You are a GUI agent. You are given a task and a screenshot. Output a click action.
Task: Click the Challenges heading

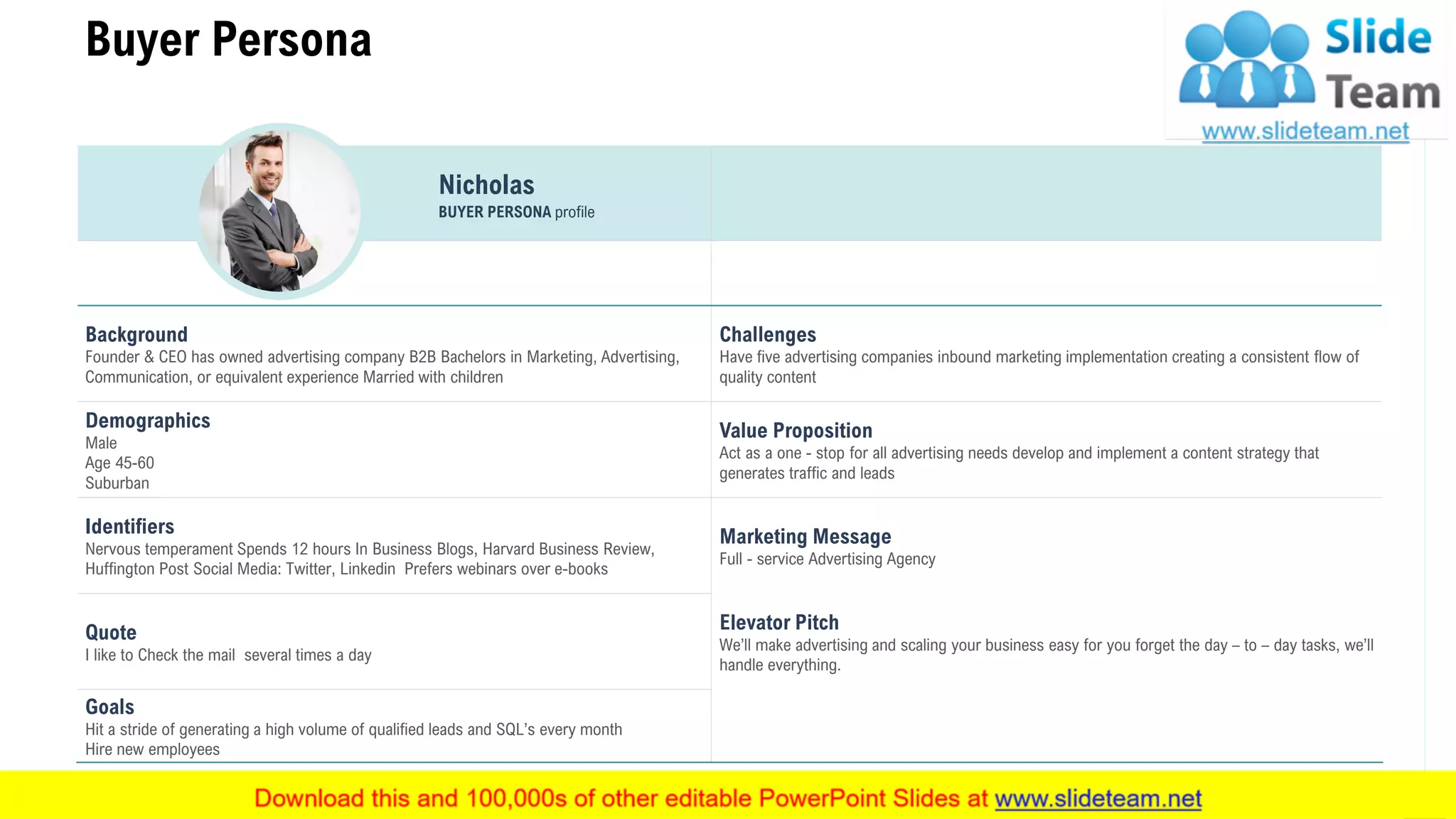tap(767, 334)
